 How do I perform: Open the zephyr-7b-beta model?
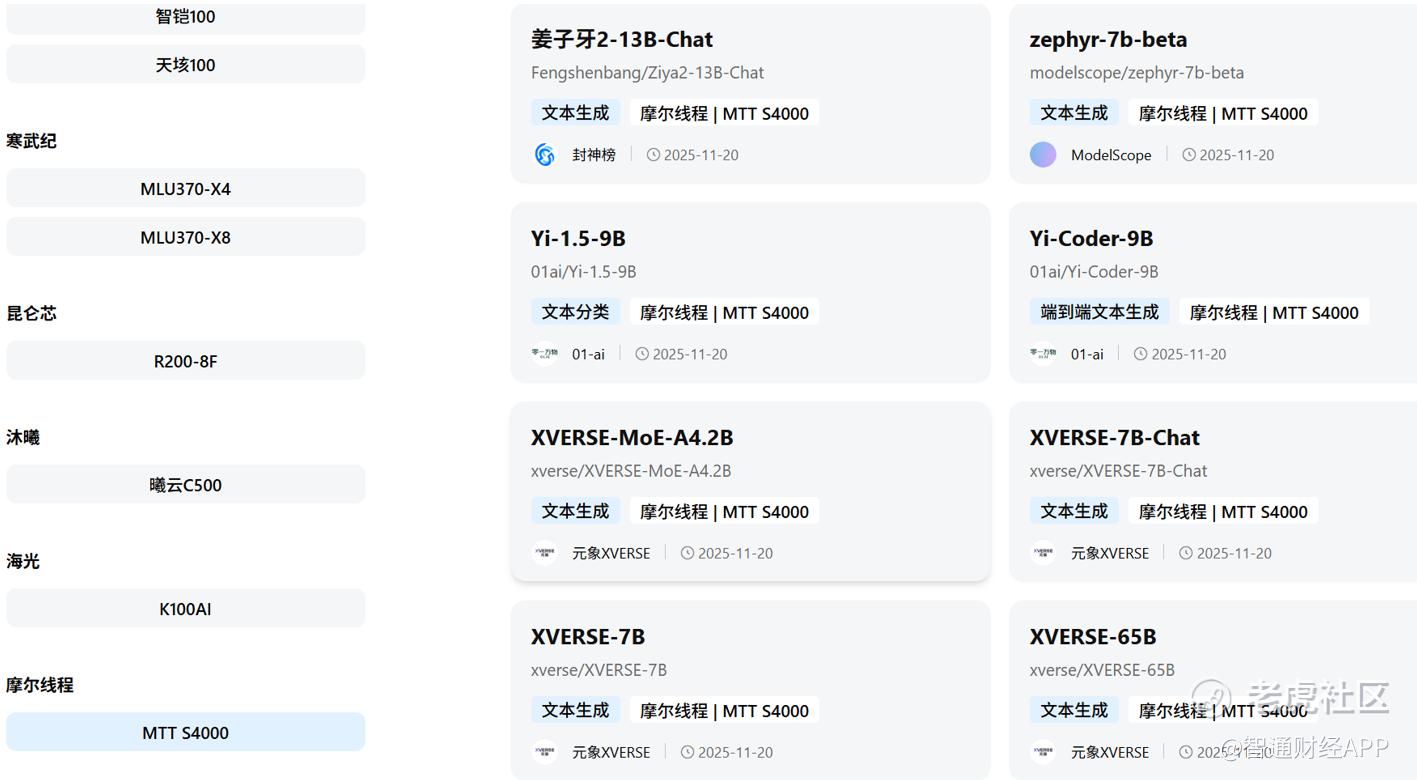coord(1108,40)
